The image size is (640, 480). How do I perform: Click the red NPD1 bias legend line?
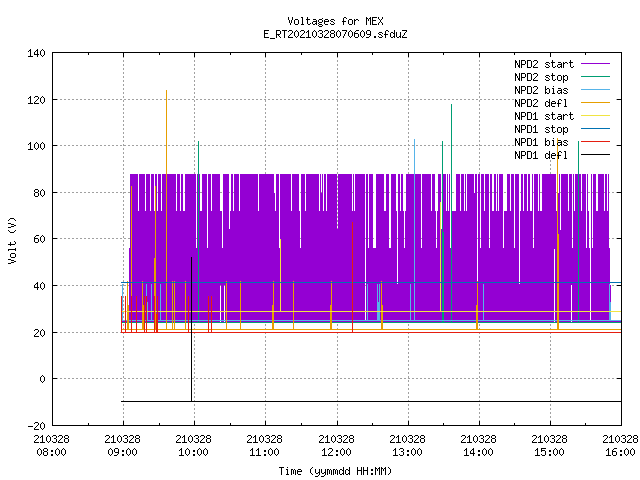pyautogui.click(x=595, y=142)
